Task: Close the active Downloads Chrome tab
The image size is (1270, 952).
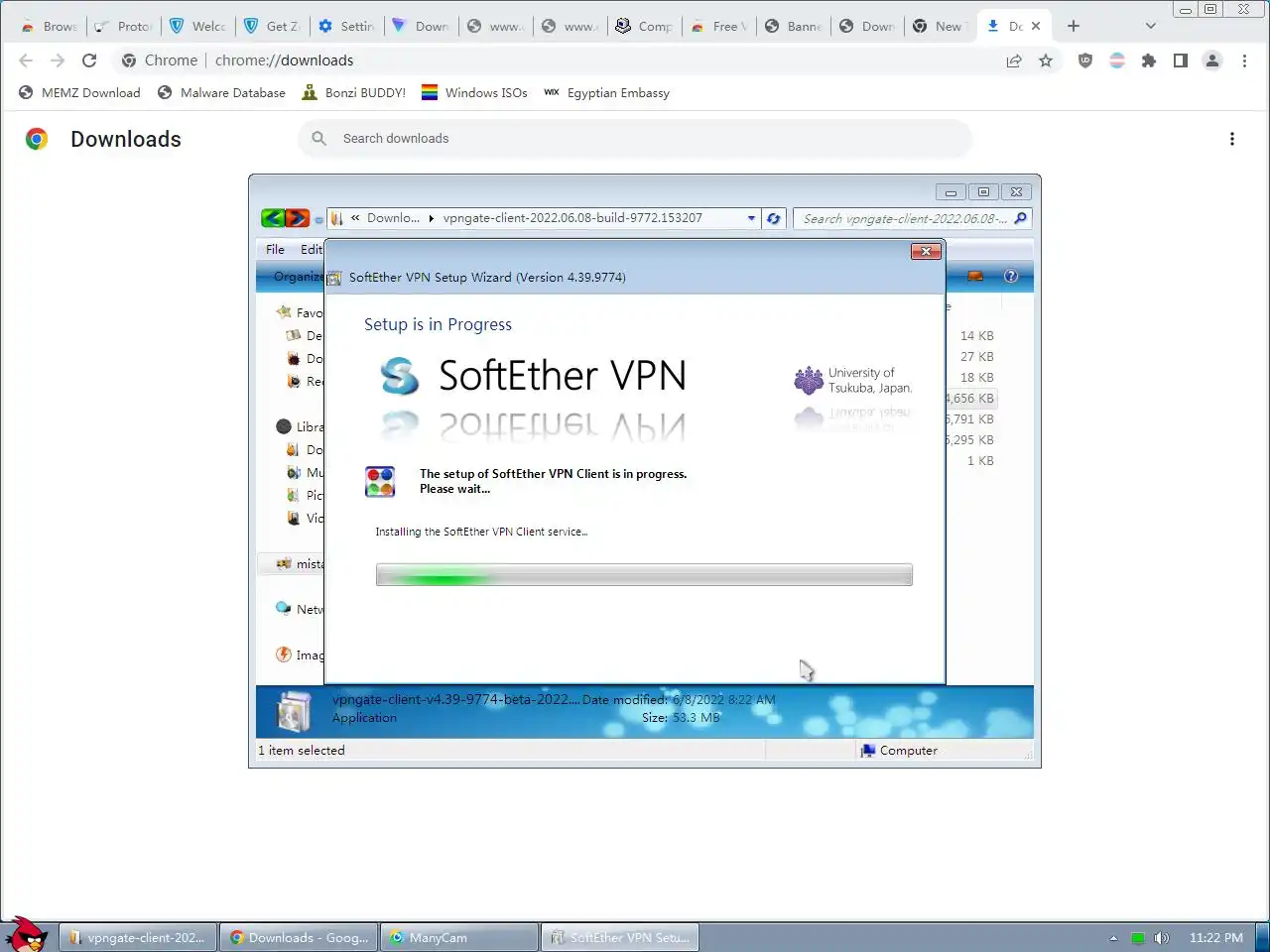Action: 1036,26
